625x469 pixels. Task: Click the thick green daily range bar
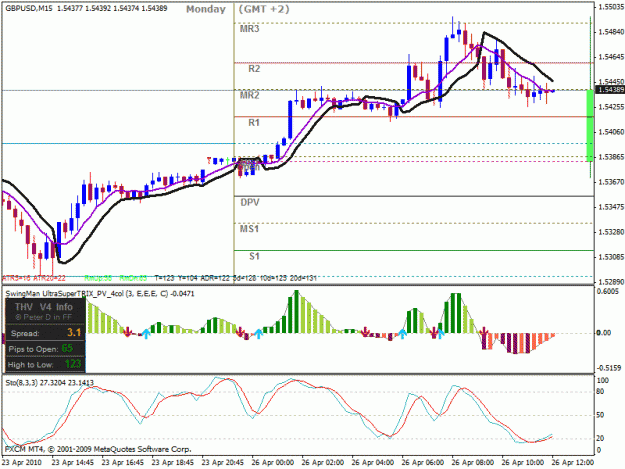coord(590,126)
